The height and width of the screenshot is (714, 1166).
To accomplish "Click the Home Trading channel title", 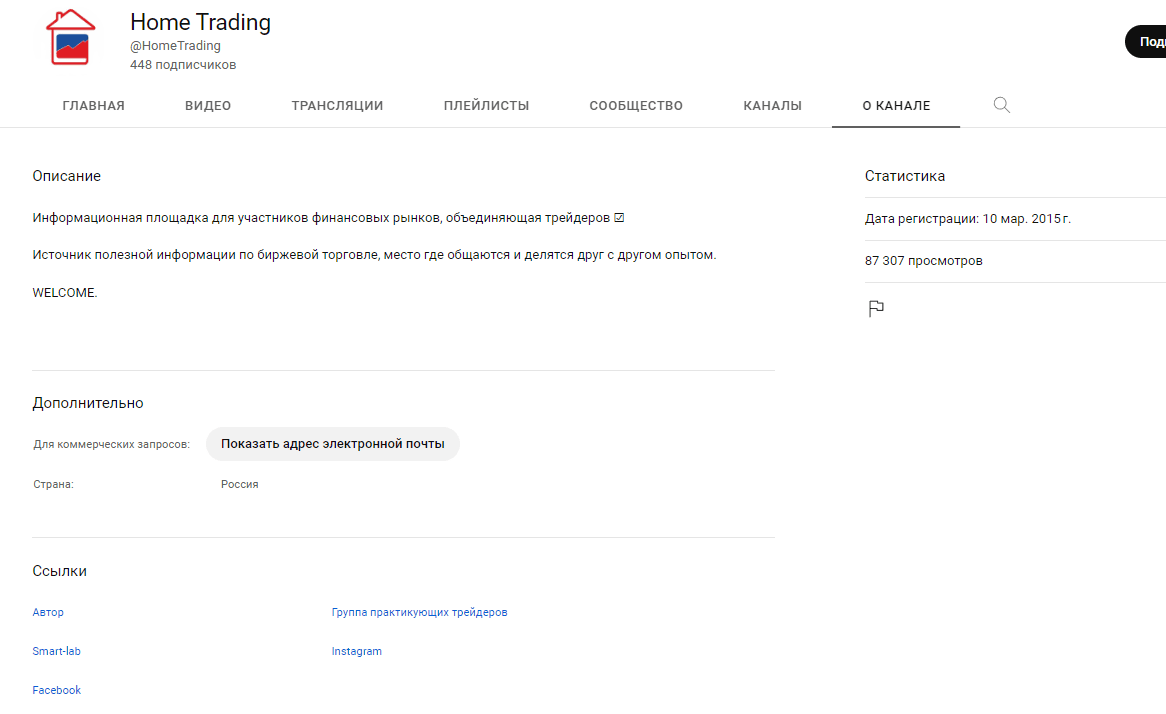I will 200,22.
